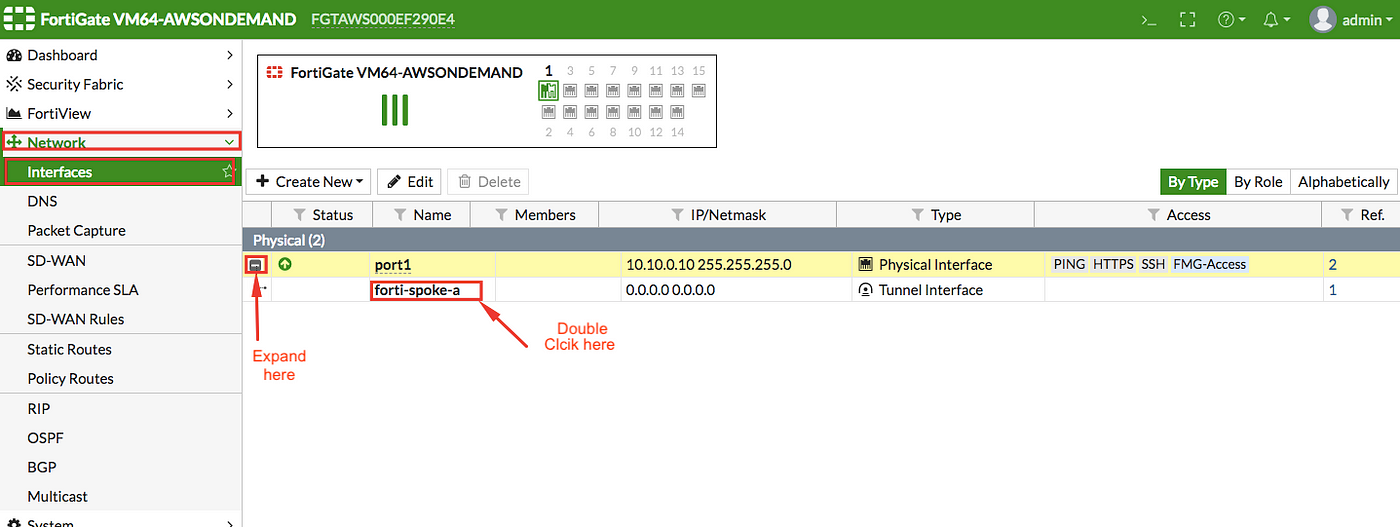Screen dimensions: 1400x527
Task: Filter the Type column
Action: click(x=917, y=214)
